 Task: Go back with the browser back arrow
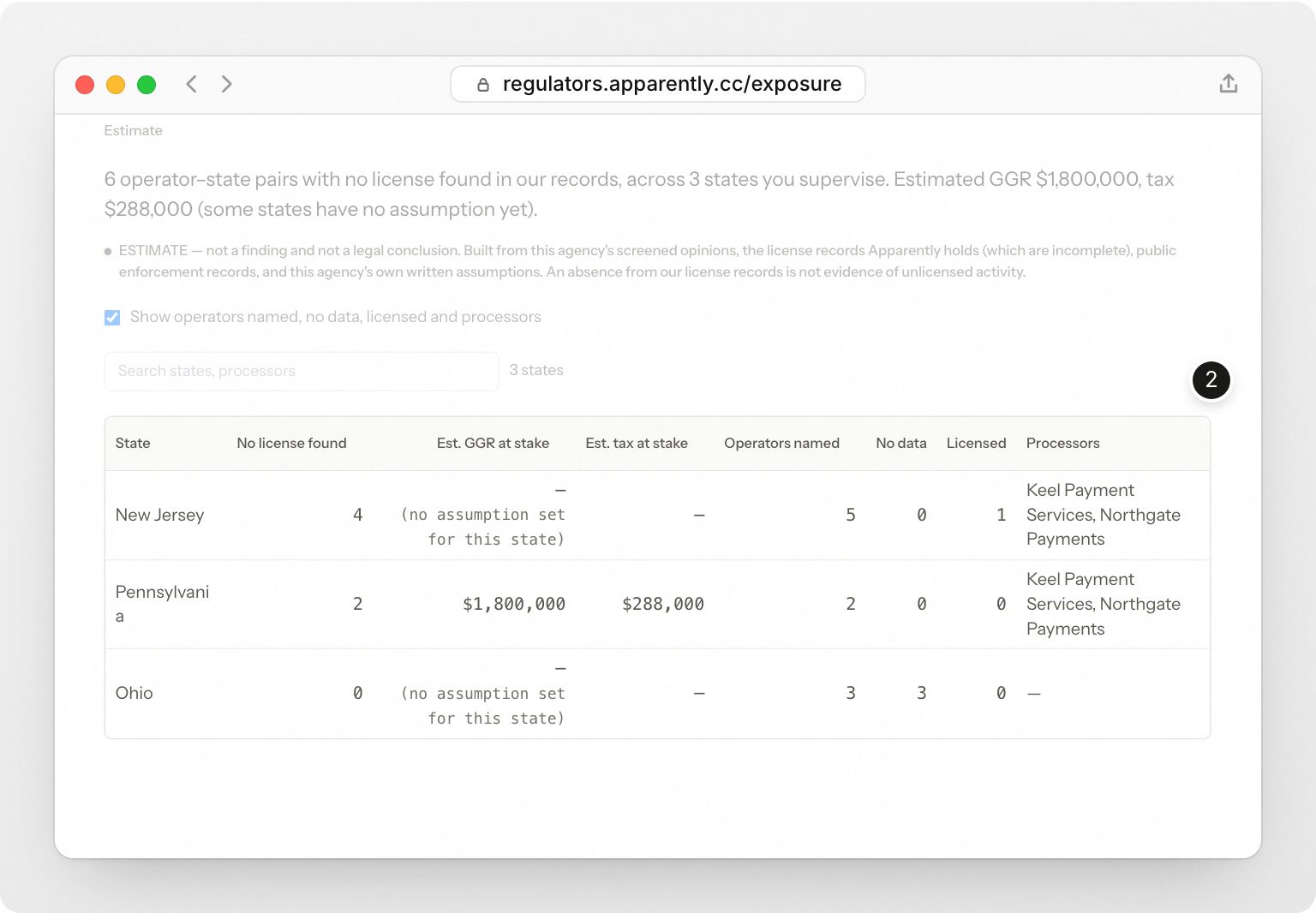(x=191, y=84)
